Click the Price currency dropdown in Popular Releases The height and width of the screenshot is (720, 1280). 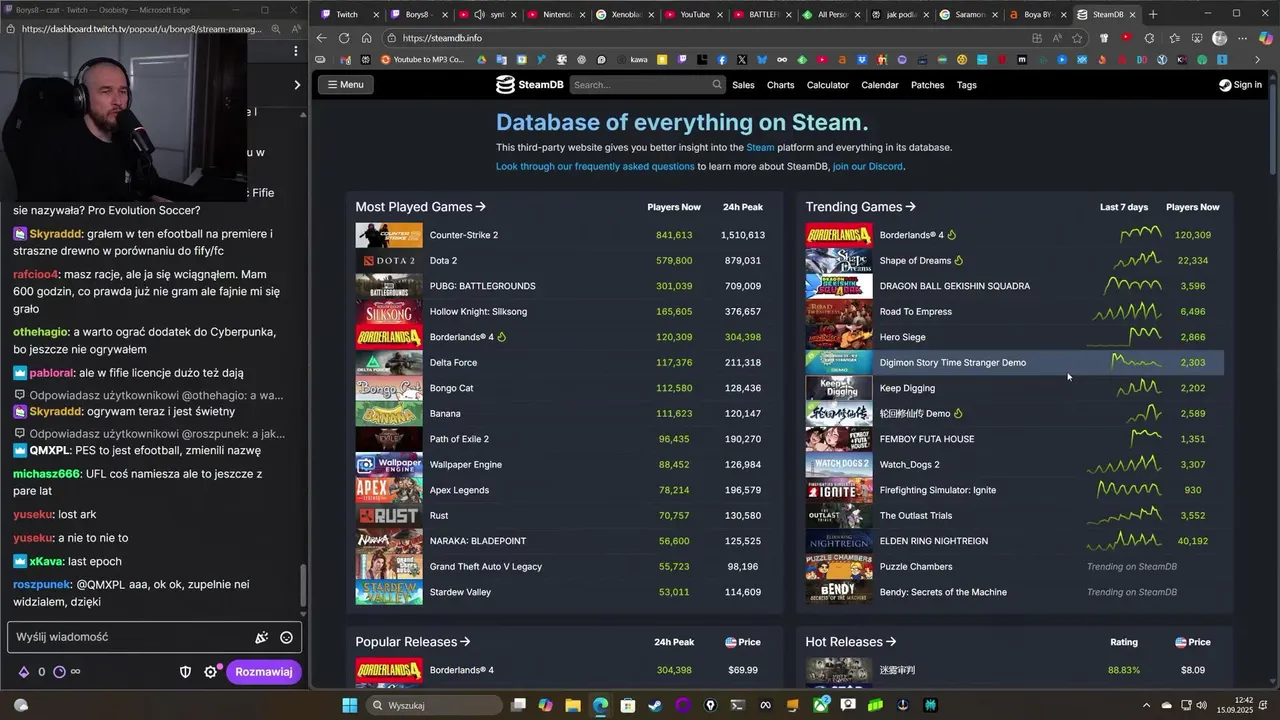pyautogui.click(x=742, y=642)
